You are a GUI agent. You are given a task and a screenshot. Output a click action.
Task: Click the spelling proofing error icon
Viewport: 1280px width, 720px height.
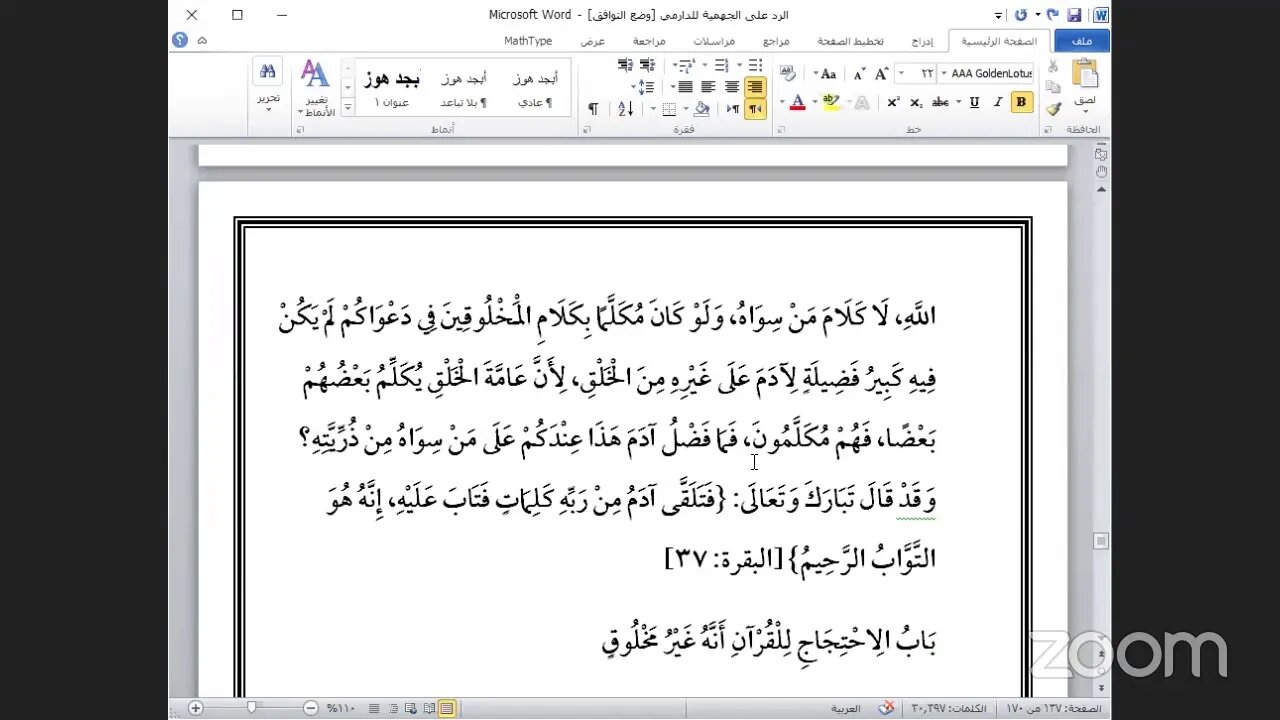886,708
